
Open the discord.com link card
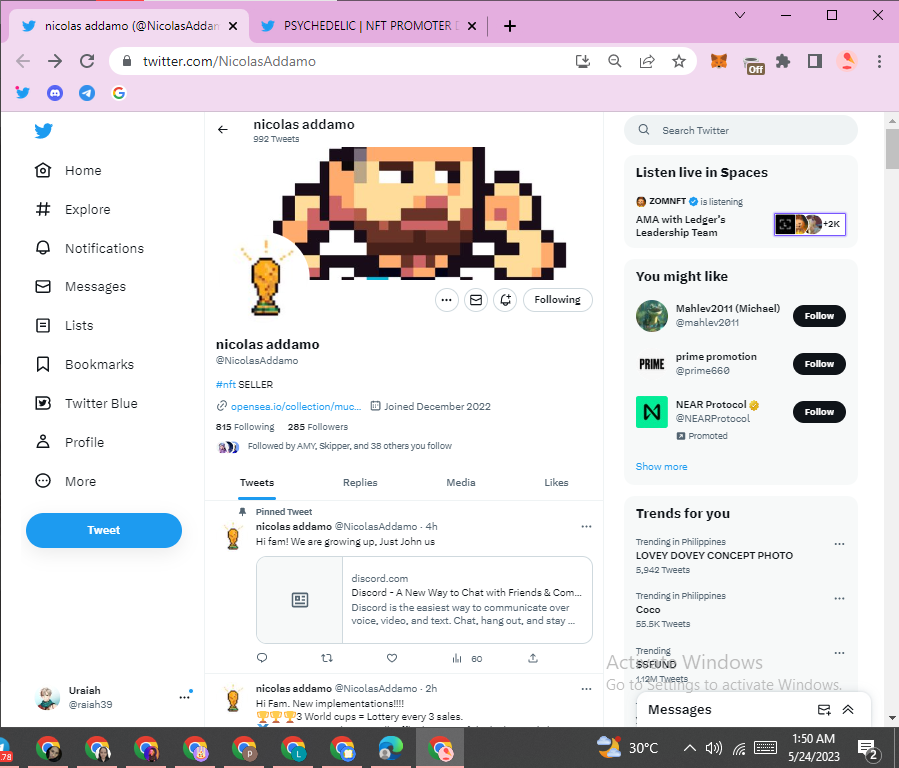[424, 600]
